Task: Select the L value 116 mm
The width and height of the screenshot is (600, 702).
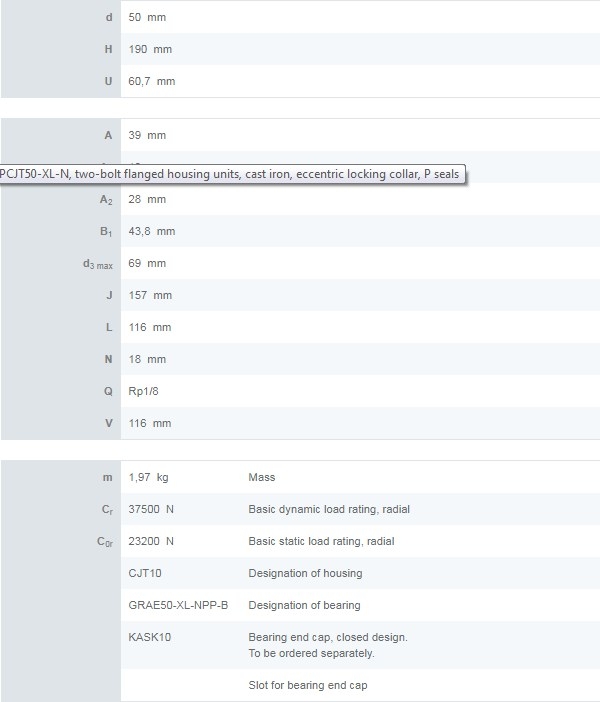Action: pyautogui.click(x=150, y=327)
